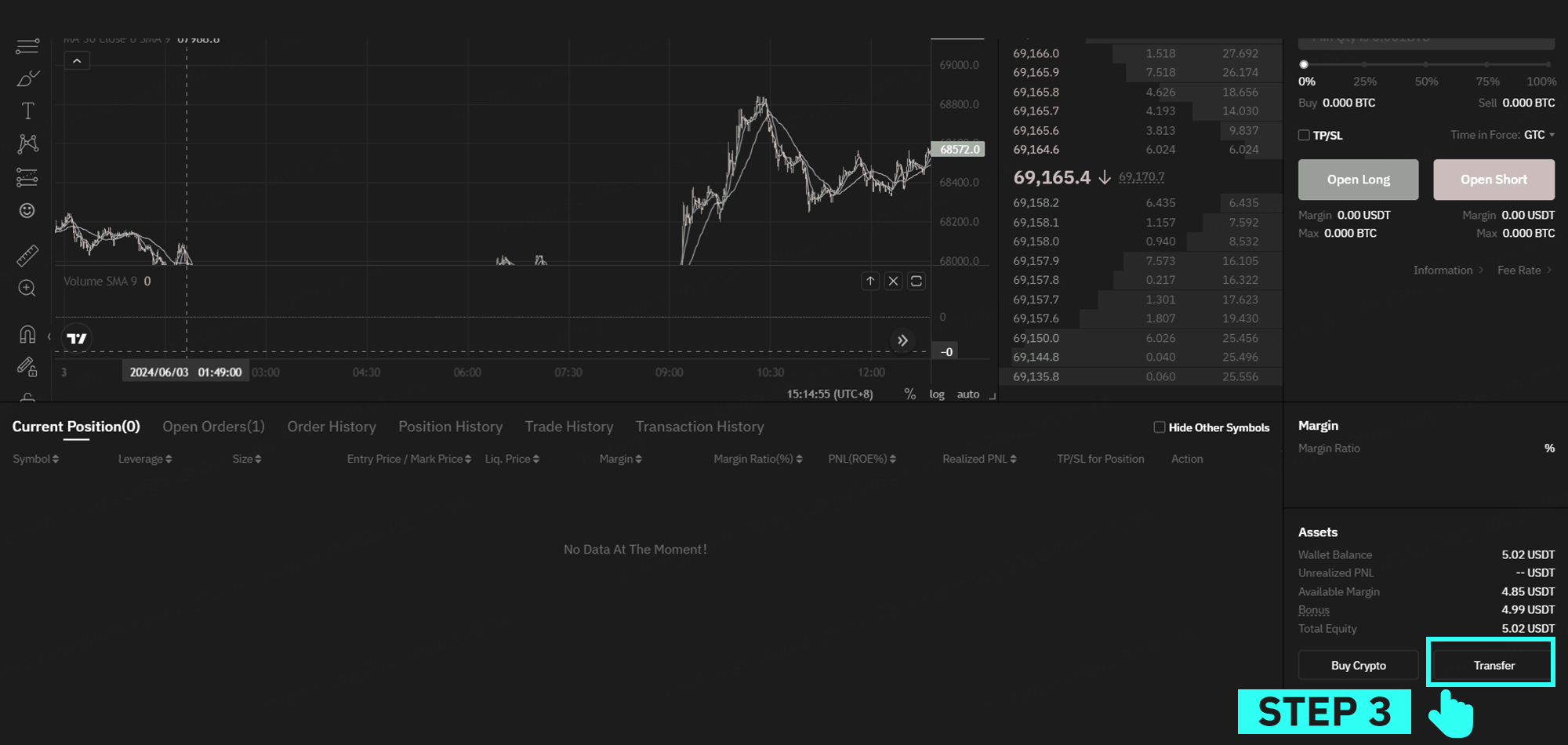
Task: Select the Brush drawing tool
Action: [x=27, y=78]
